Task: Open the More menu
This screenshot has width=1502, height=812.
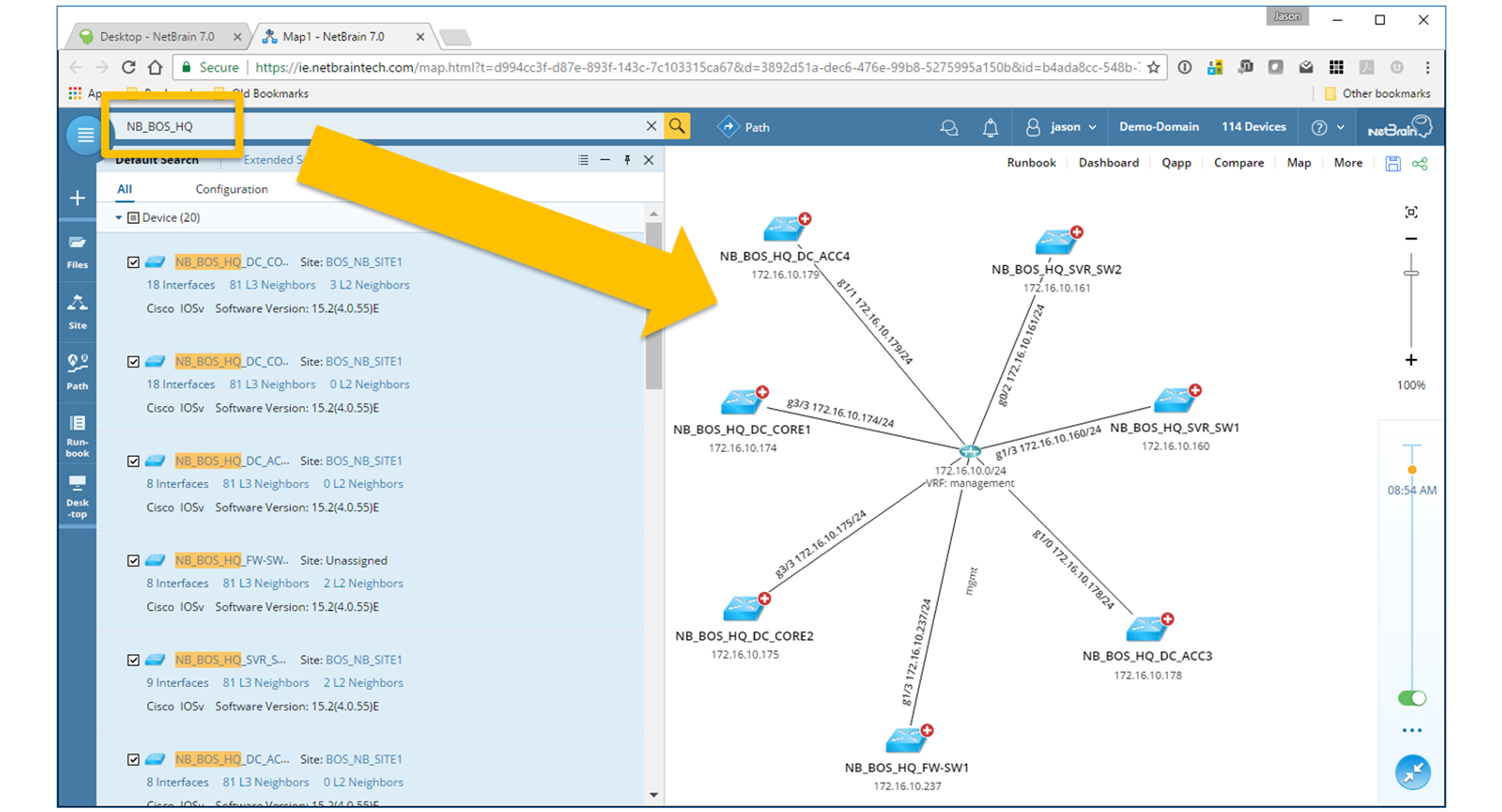Action: 1348,163
